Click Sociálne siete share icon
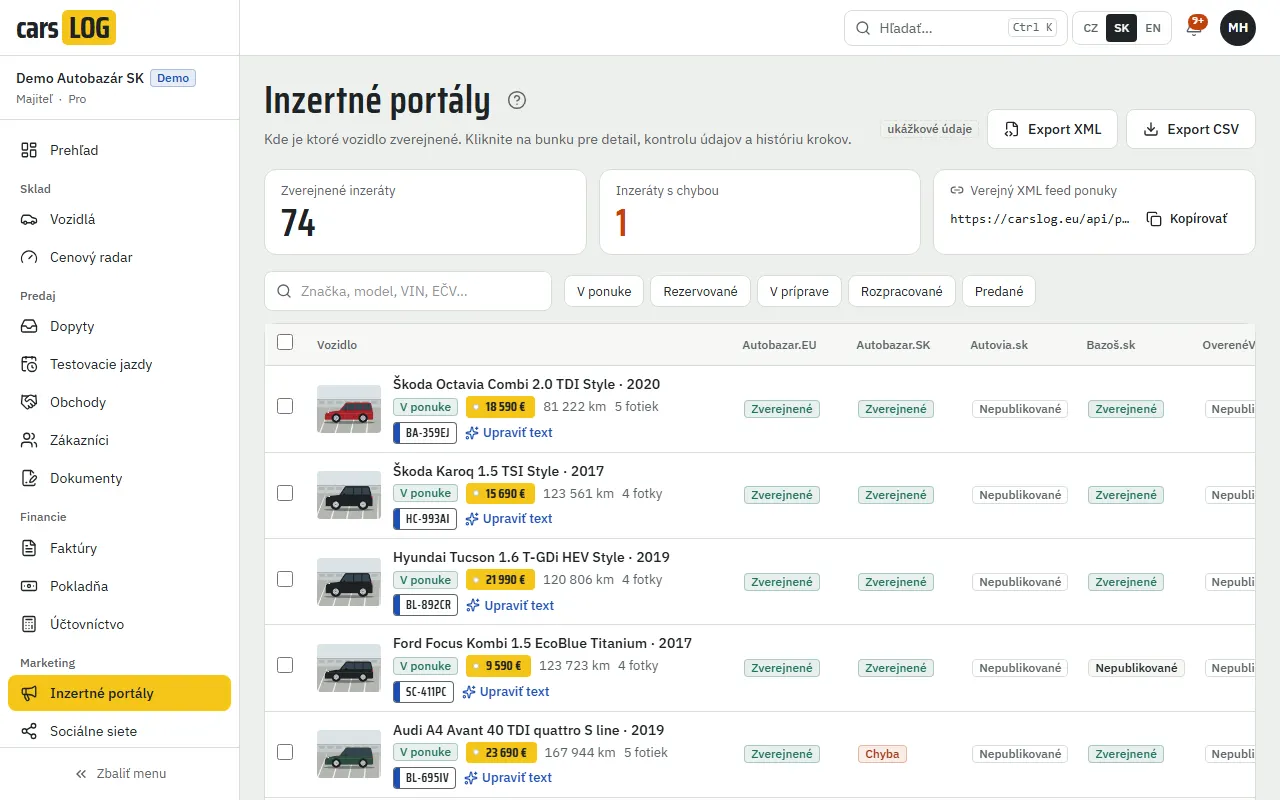Screen dimensions: 1280x800 [29, 731]
